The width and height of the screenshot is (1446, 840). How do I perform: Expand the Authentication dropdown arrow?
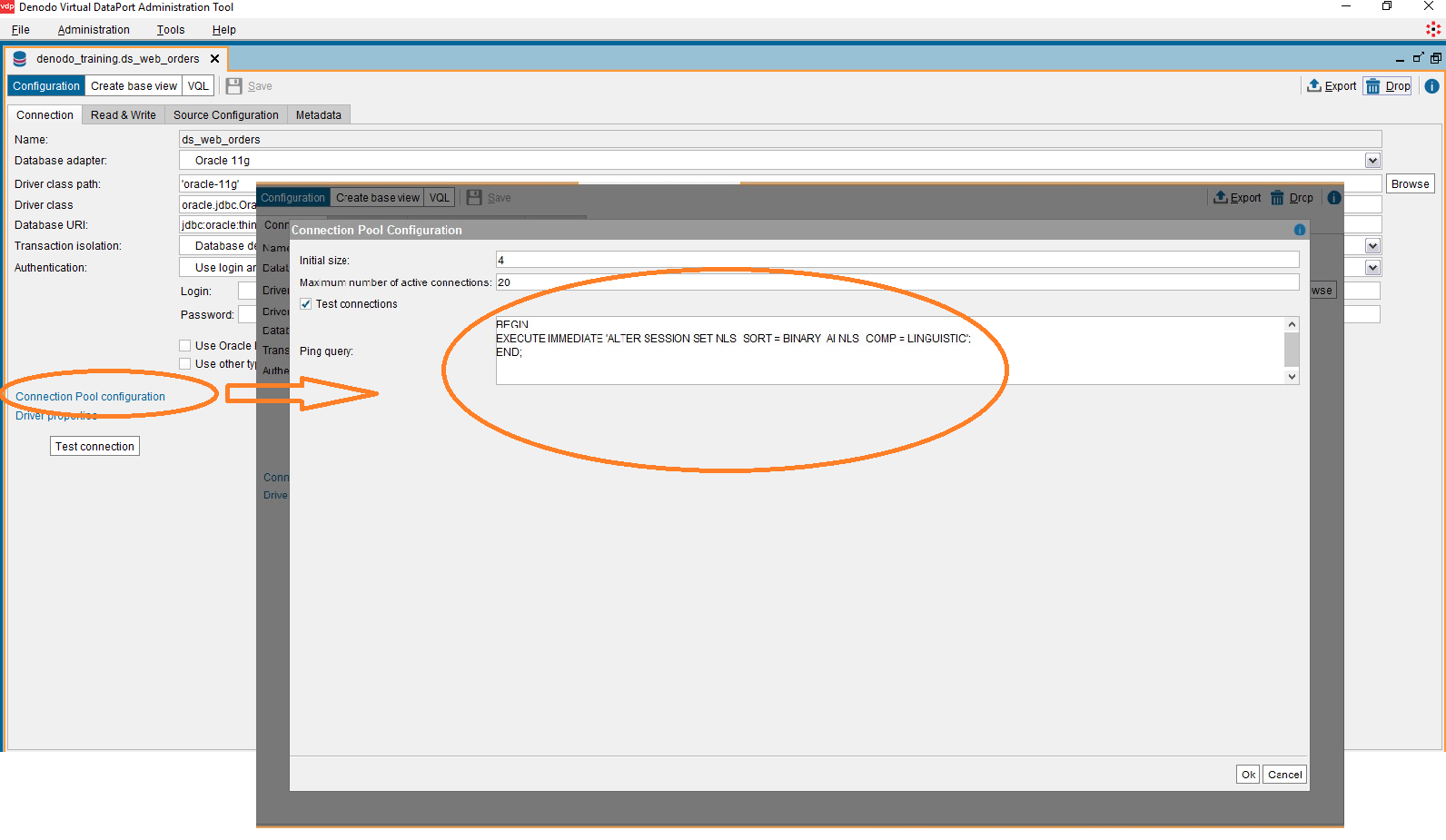(1372, 268)
